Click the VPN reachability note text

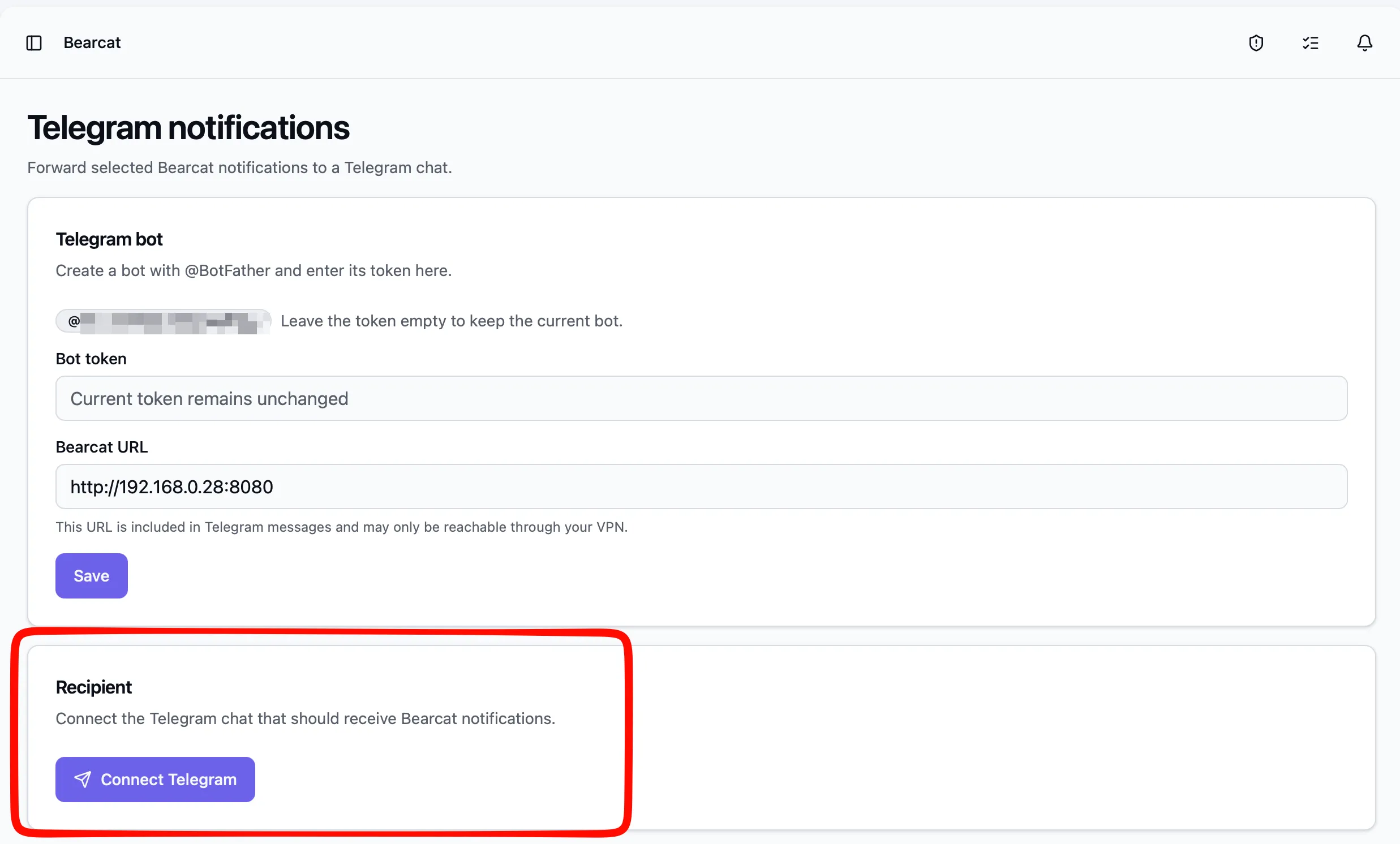click(341, 527)
